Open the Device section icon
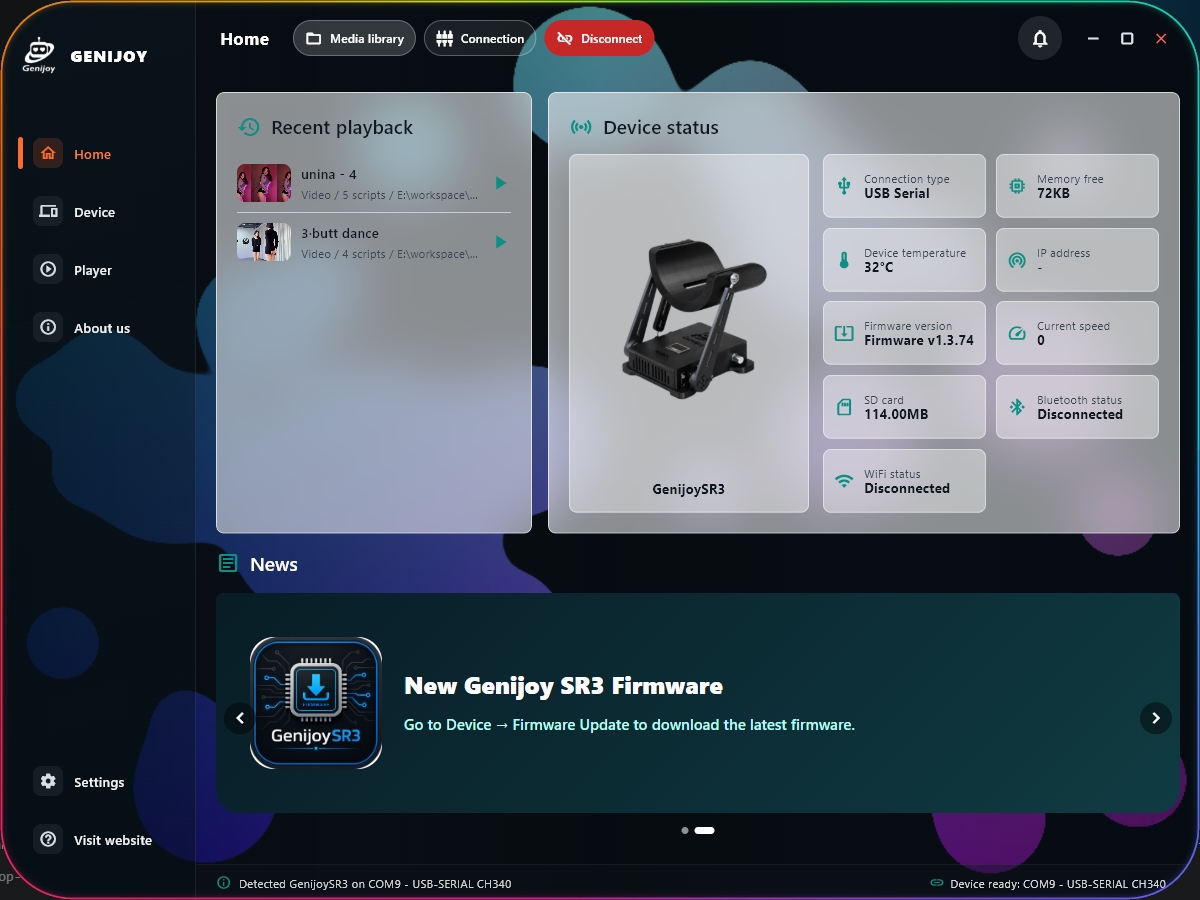 point(48,212)
